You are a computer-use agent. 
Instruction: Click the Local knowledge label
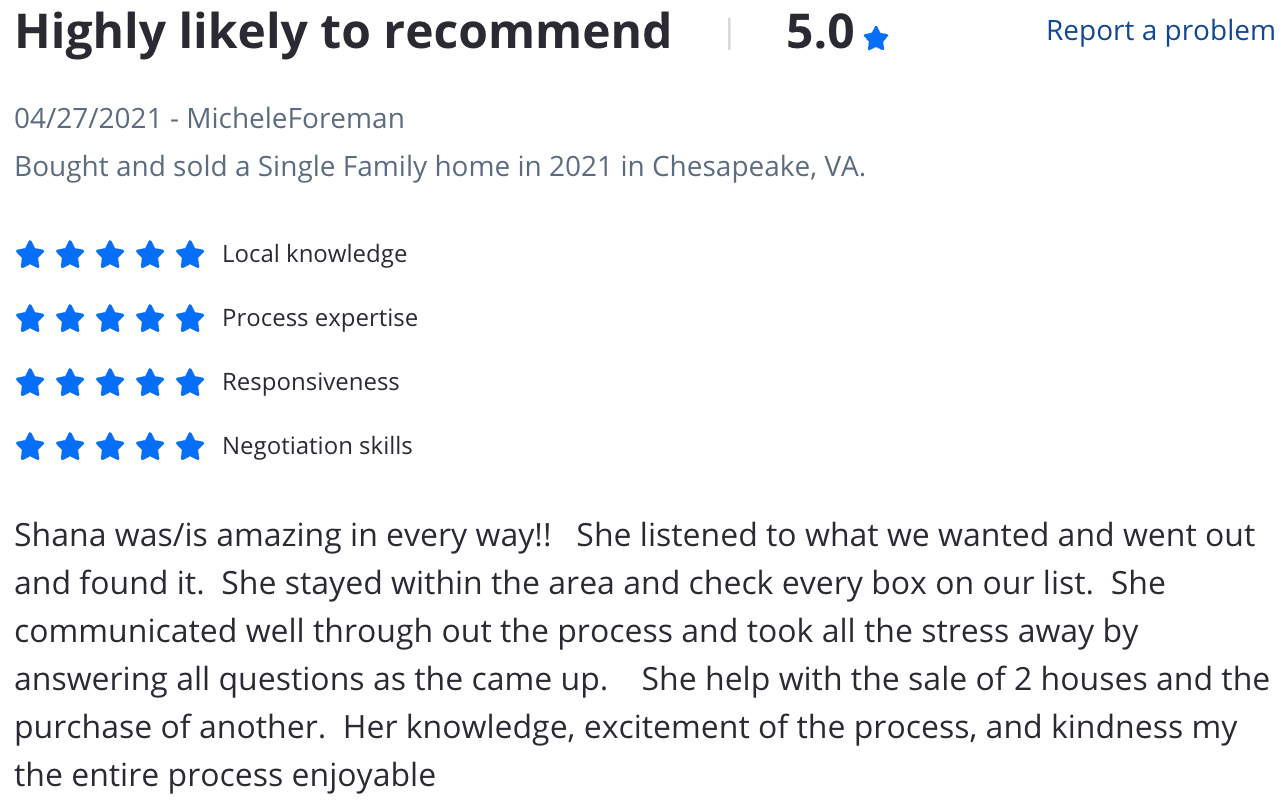coord(315,254)
